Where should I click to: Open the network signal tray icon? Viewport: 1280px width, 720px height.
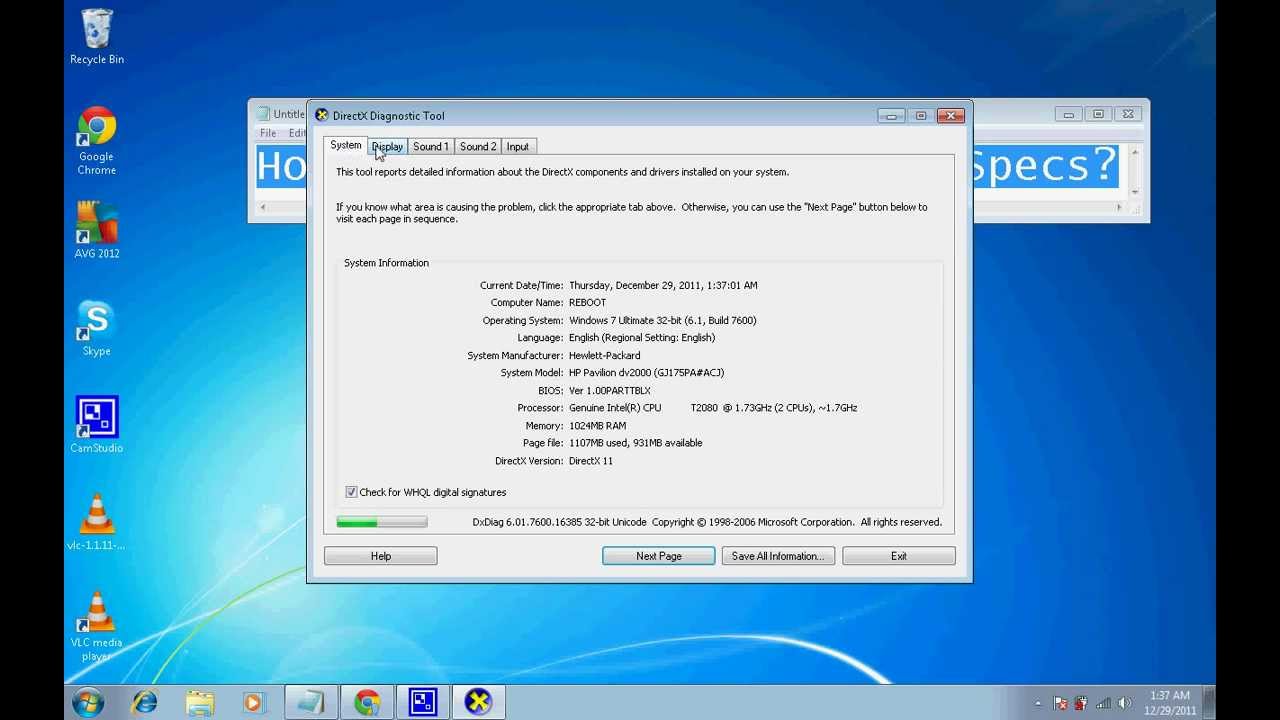tap(1103, 703)
